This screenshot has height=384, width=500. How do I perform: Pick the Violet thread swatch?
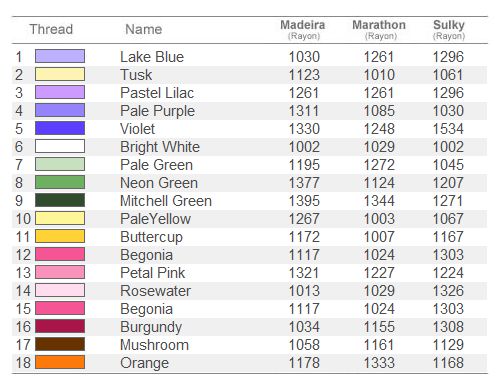60,128
